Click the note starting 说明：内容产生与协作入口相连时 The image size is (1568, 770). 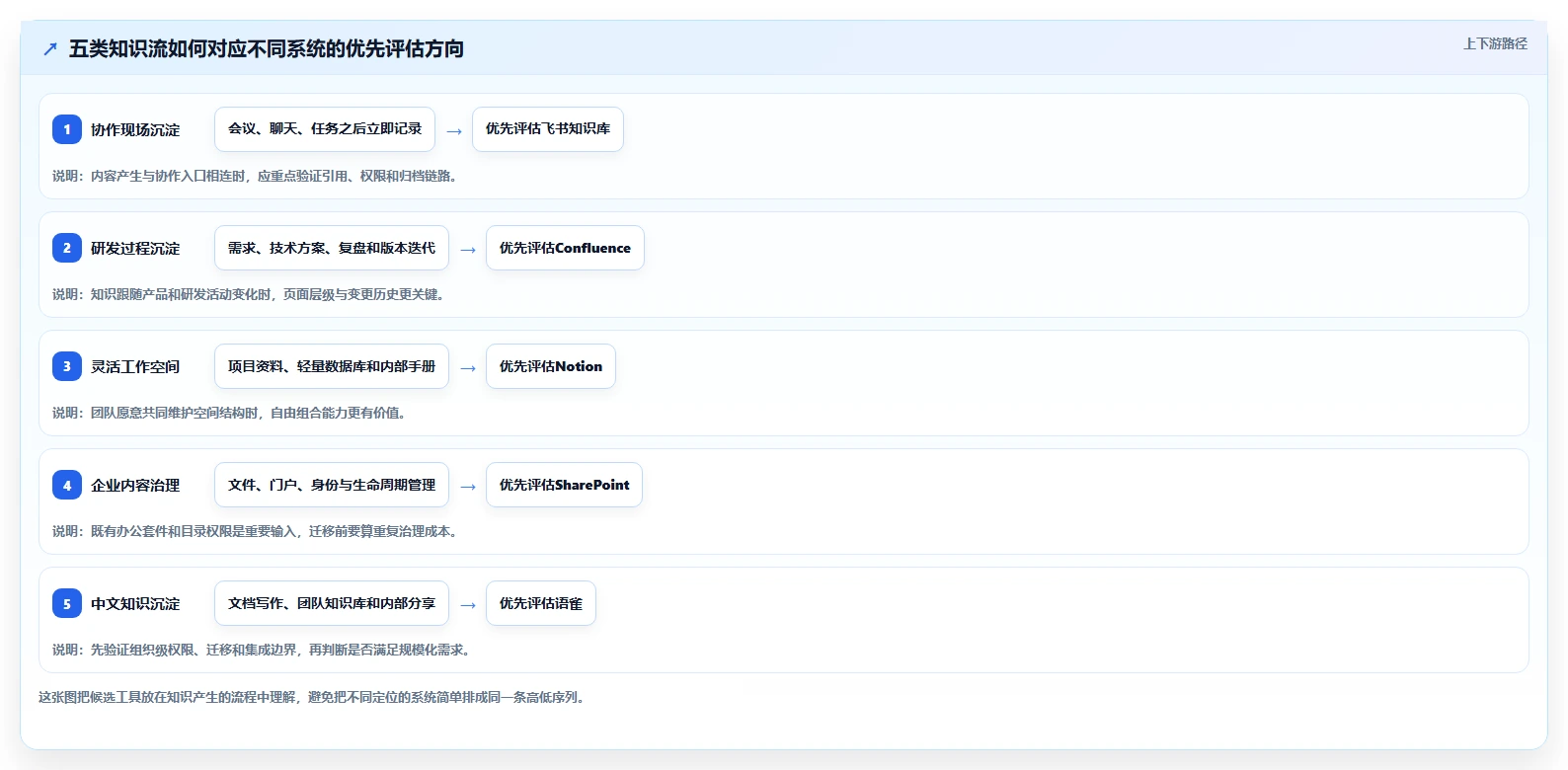[x=255, y=176]
